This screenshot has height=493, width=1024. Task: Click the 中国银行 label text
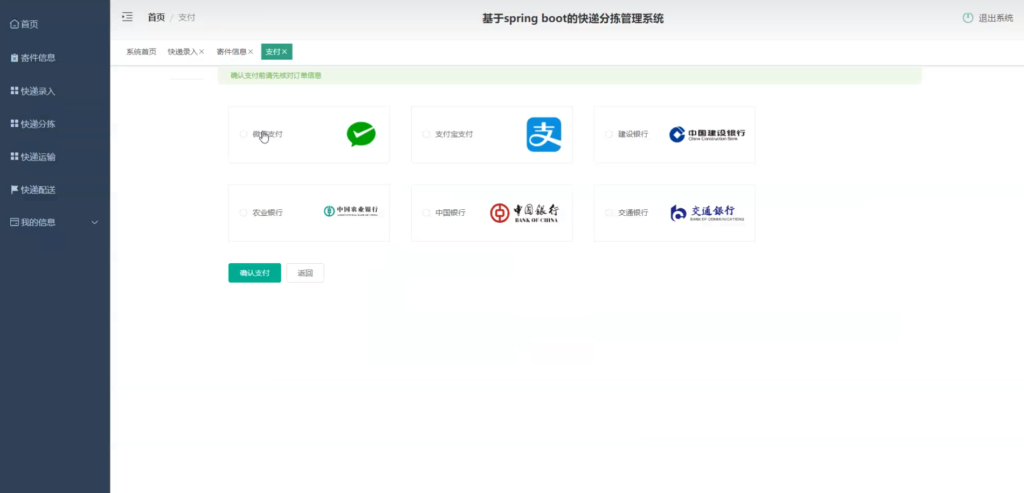point(451,212)
